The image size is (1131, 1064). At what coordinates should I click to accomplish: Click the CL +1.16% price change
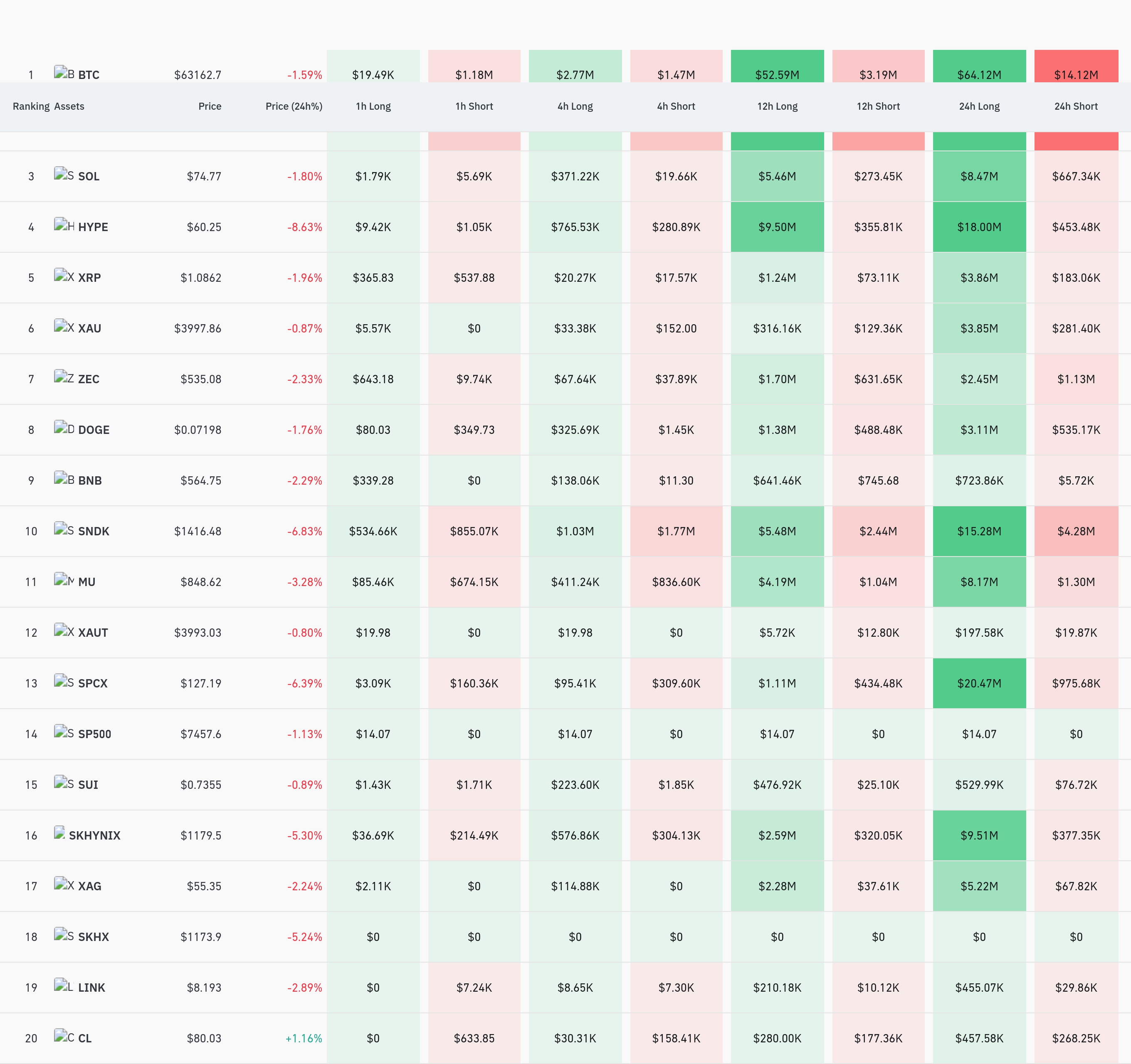[x=304, y=1038]
